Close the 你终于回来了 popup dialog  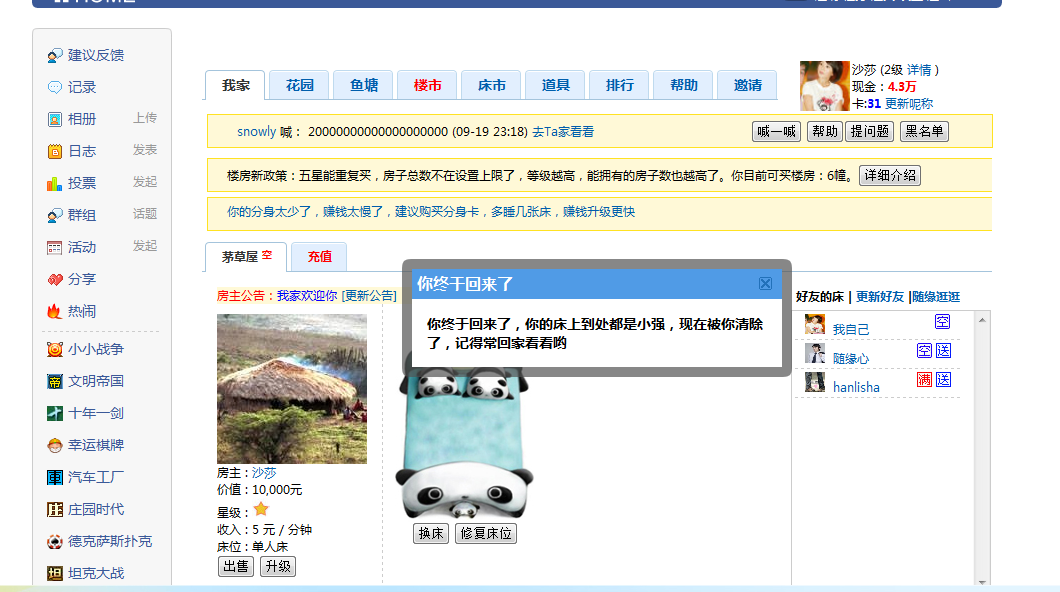point(765,284)
